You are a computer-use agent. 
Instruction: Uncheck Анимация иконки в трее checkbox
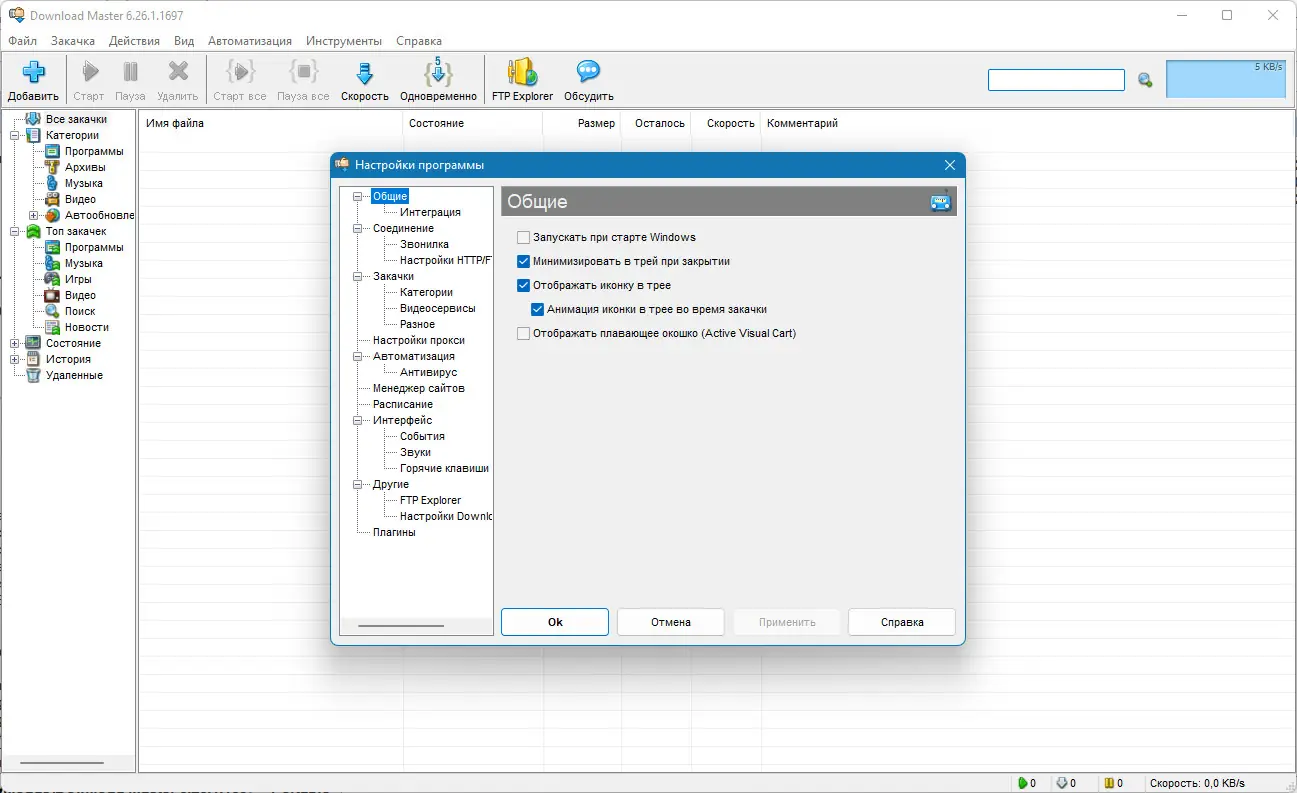coord(537,309)
